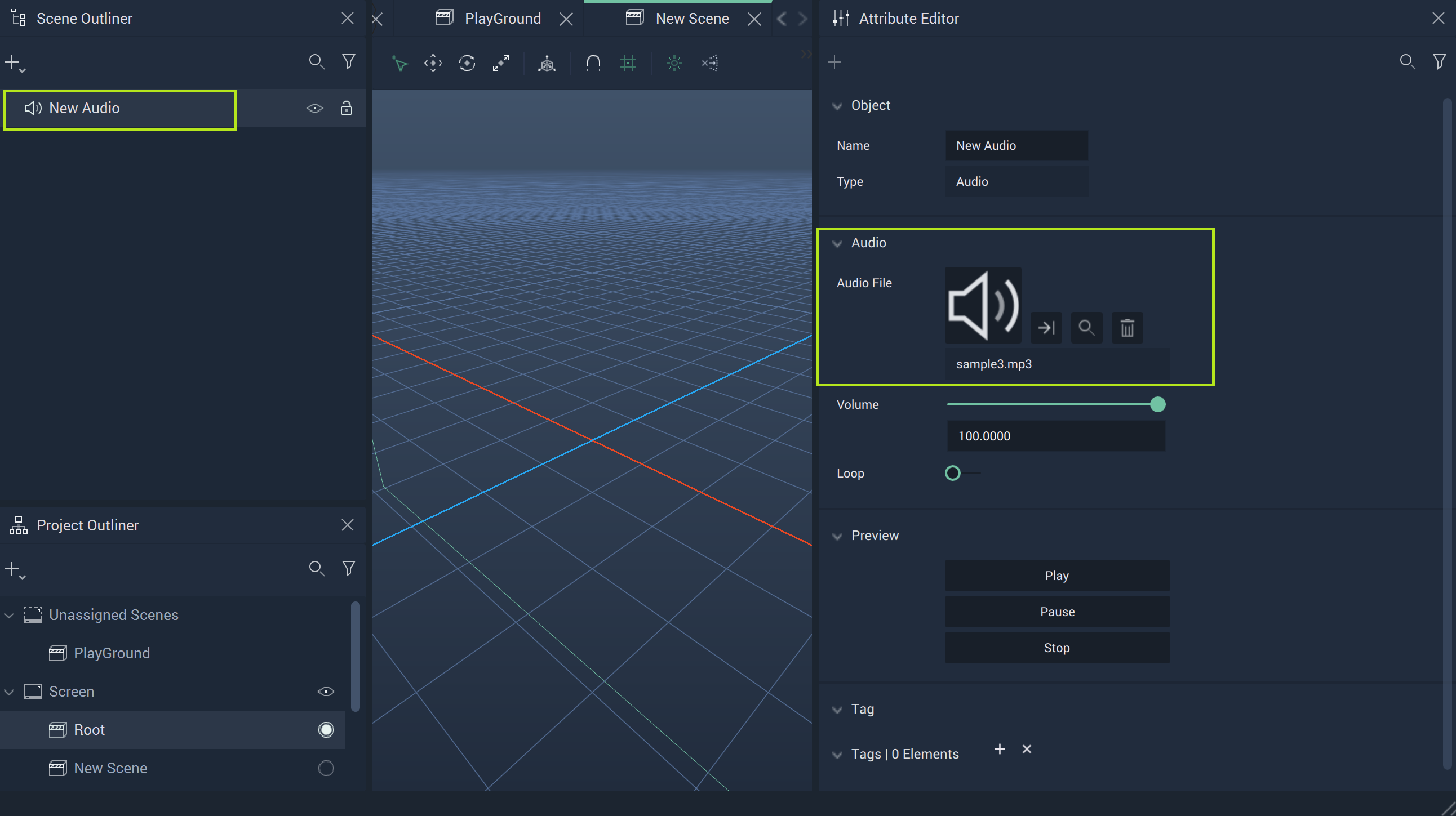Close the Project Outliner panel

[x=348, y=525]
